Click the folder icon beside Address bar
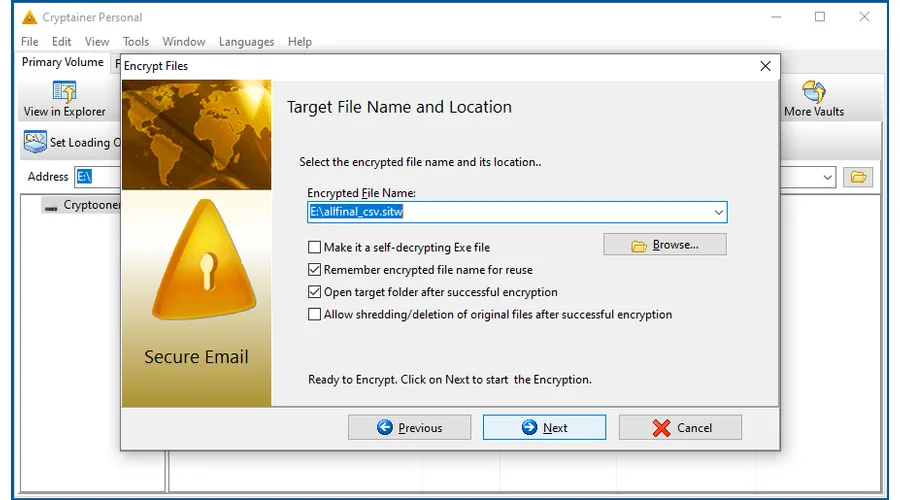 tap(858, 177)
